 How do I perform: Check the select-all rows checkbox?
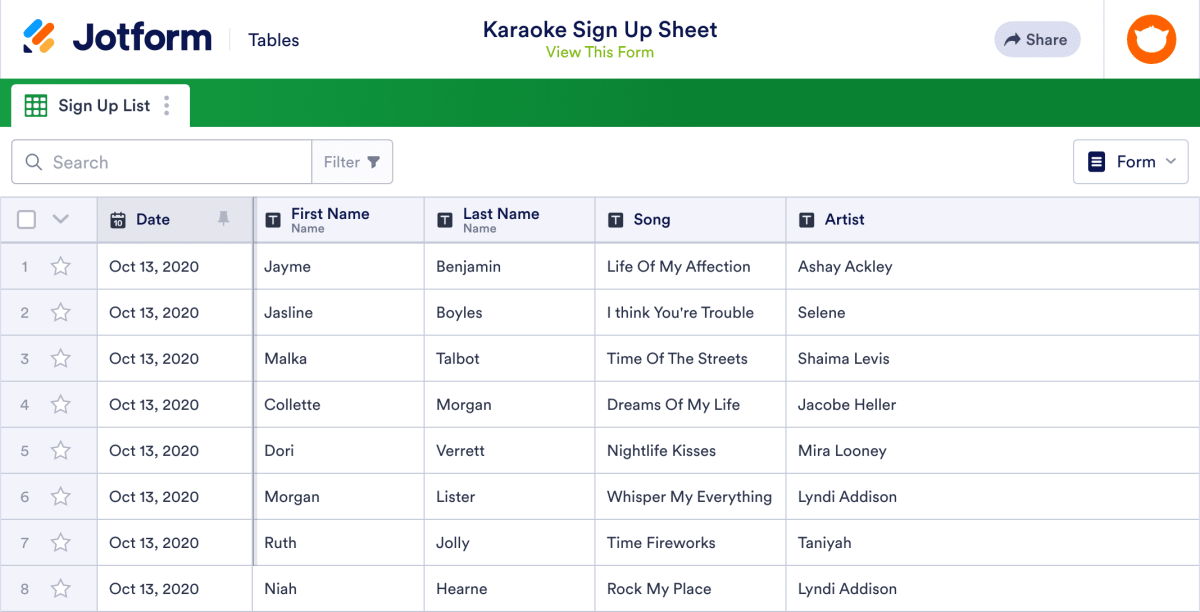point(26,219)
